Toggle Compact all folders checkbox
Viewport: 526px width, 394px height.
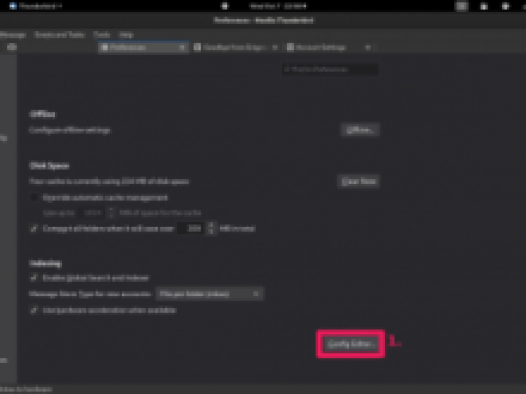(x=34, y=229)
